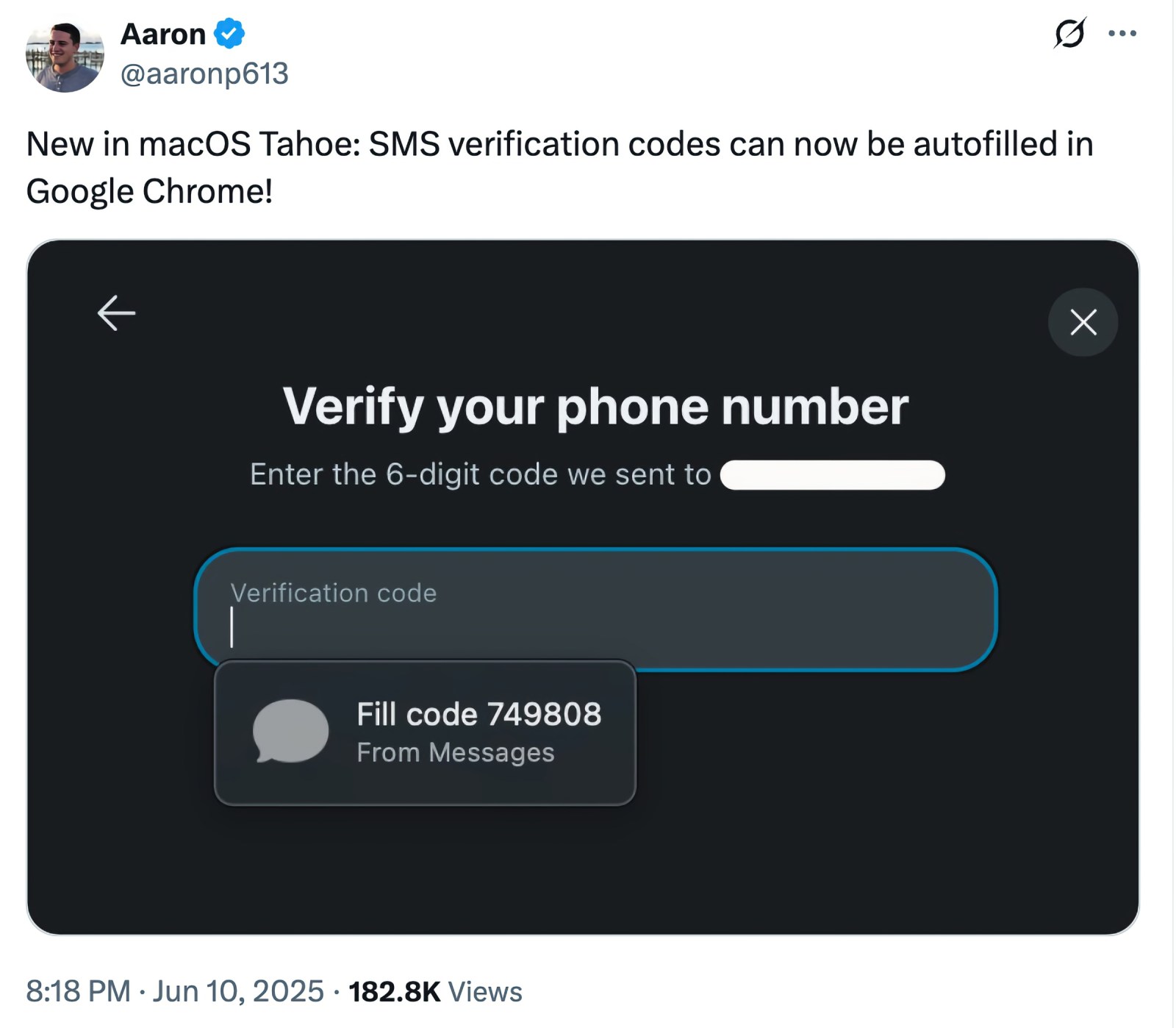Viewport: 1176px width, 1028px height.
Task: Click the Verification code placeholder label
Action: 334,593
